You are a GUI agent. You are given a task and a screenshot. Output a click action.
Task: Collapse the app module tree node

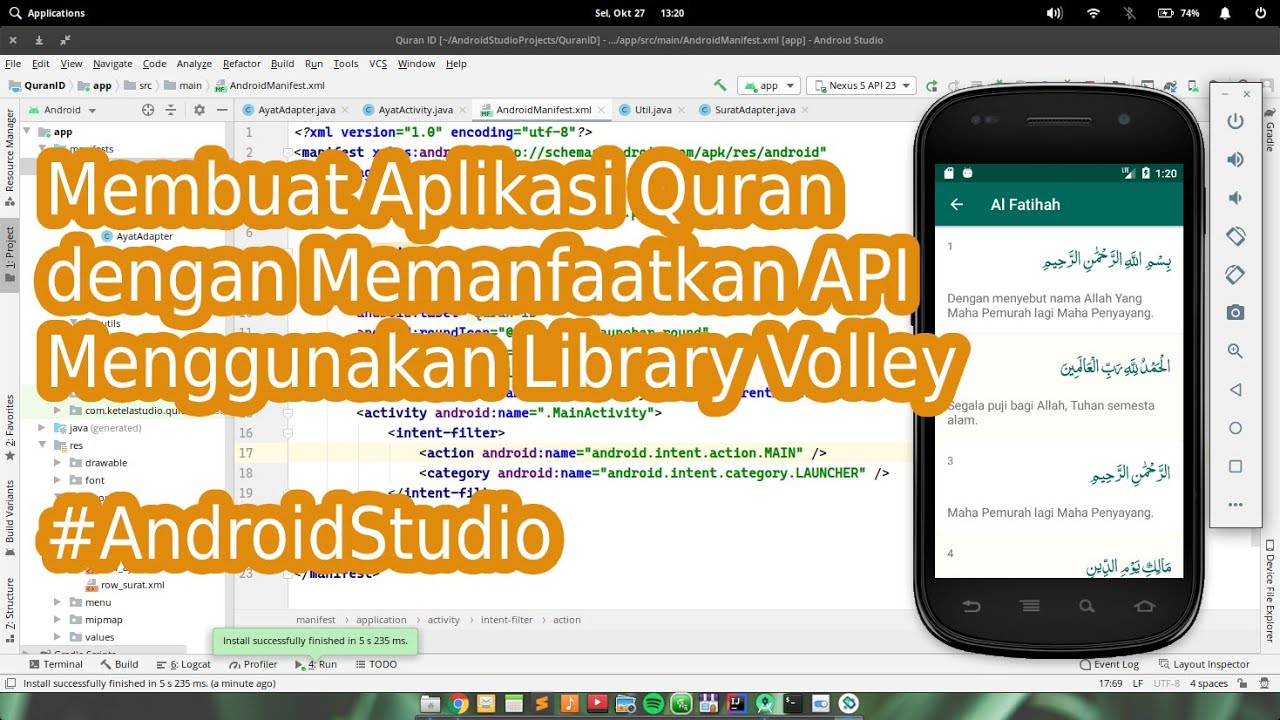pyautogui.click(x=27, y=132)
